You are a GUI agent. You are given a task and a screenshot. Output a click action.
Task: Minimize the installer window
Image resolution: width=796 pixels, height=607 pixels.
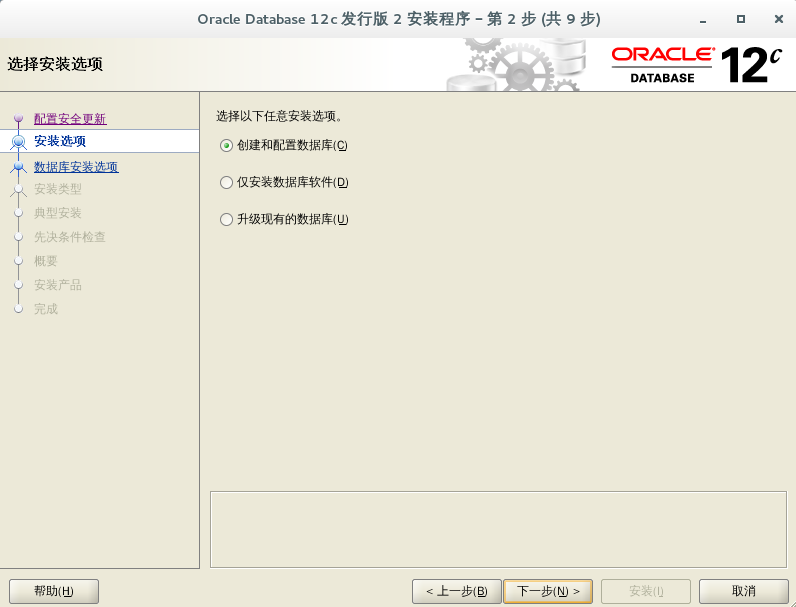[703, 20]
